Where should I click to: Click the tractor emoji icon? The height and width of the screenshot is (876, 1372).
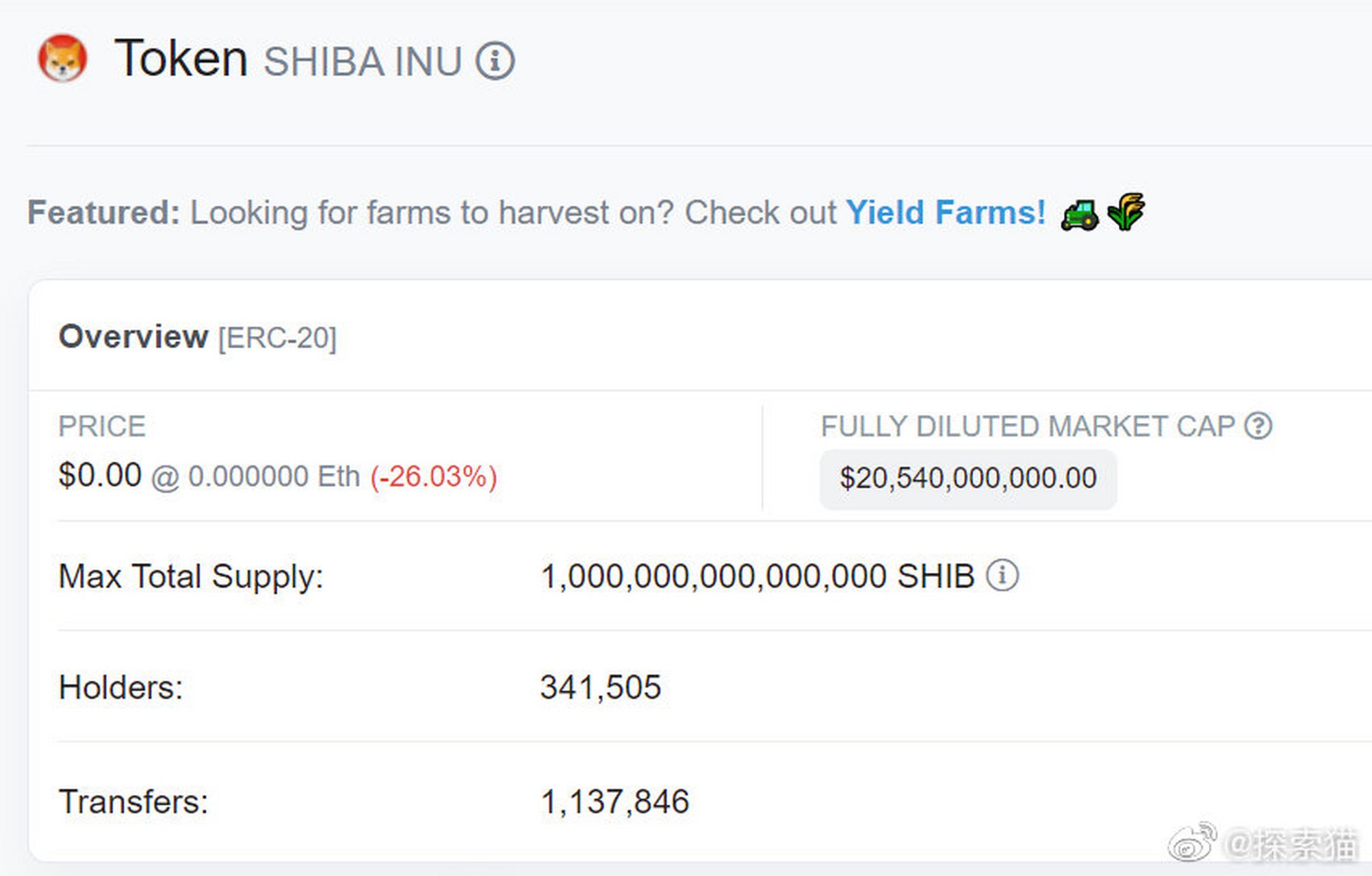(1080, 214)
